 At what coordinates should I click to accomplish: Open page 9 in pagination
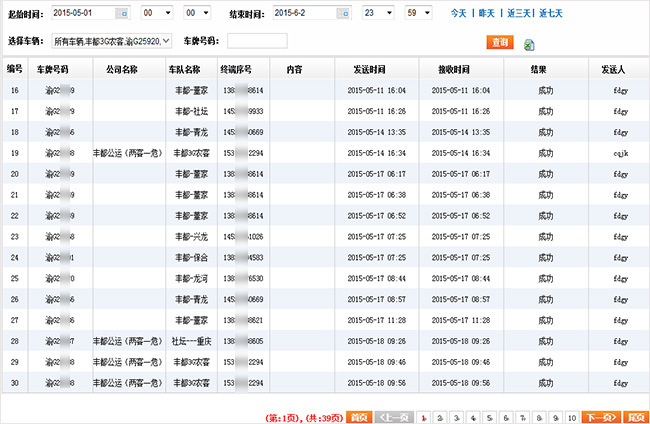[555, 418]
